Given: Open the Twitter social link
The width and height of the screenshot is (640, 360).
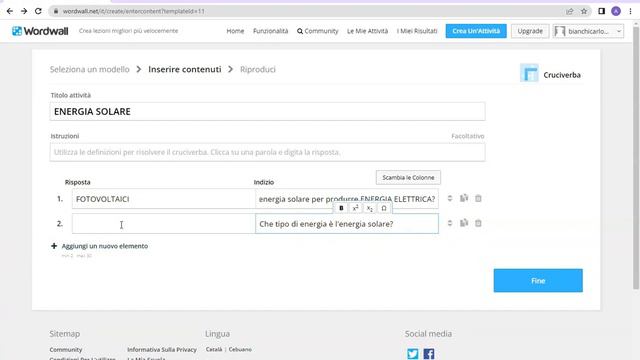Looking at the screenshot, I should 413,353.
